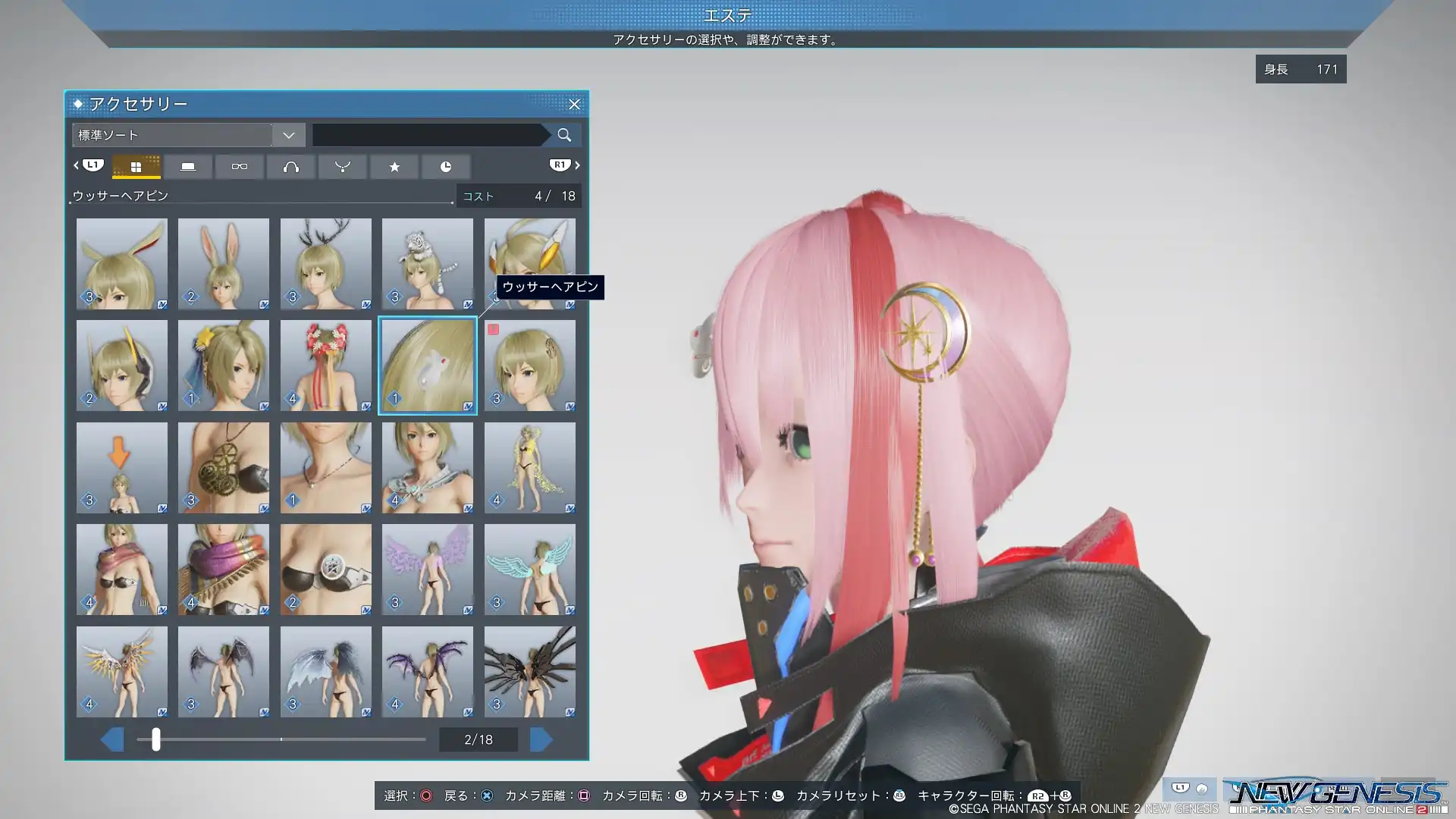The image size is (1456, 819).
Task: Select the ウッサーヘアピン rabbit hairpin thumbnail
Action: pyautogui.click(x=428, y=366)
